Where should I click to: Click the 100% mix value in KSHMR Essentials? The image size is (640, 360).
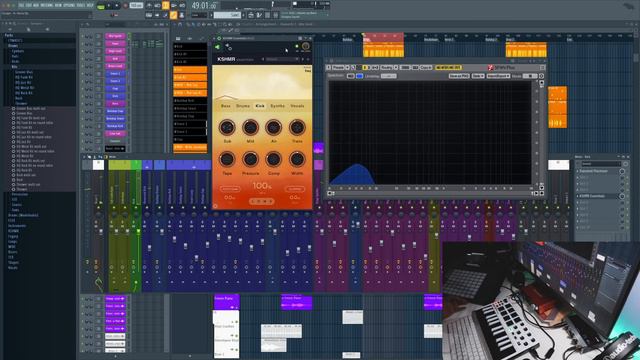262,186
